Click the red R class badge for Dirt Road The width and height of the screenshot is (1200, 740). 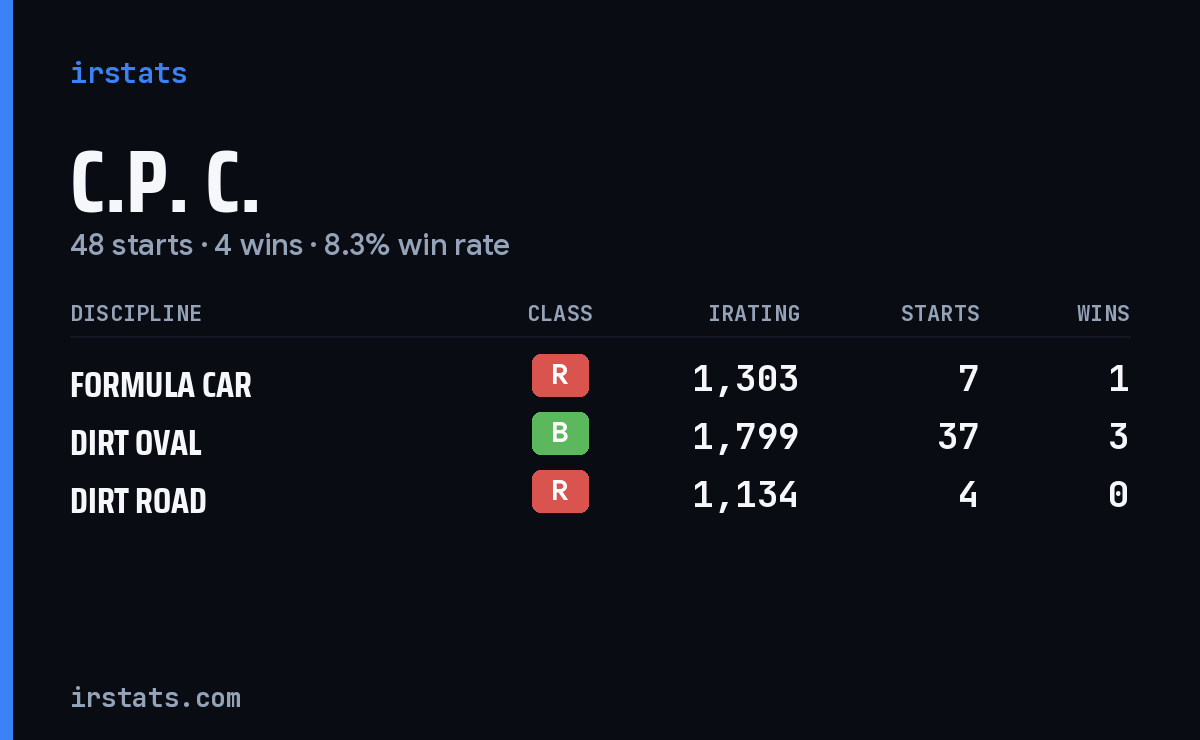560,492
